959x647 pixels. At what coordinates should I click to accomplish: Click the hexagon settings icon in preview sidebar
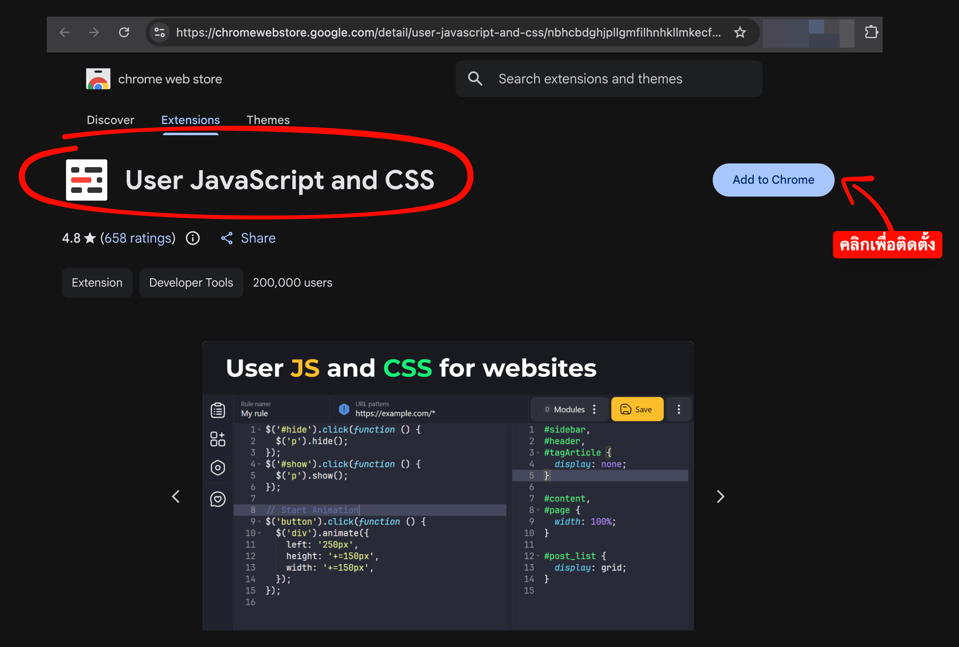pyautogui.click(x=218, y=468)
